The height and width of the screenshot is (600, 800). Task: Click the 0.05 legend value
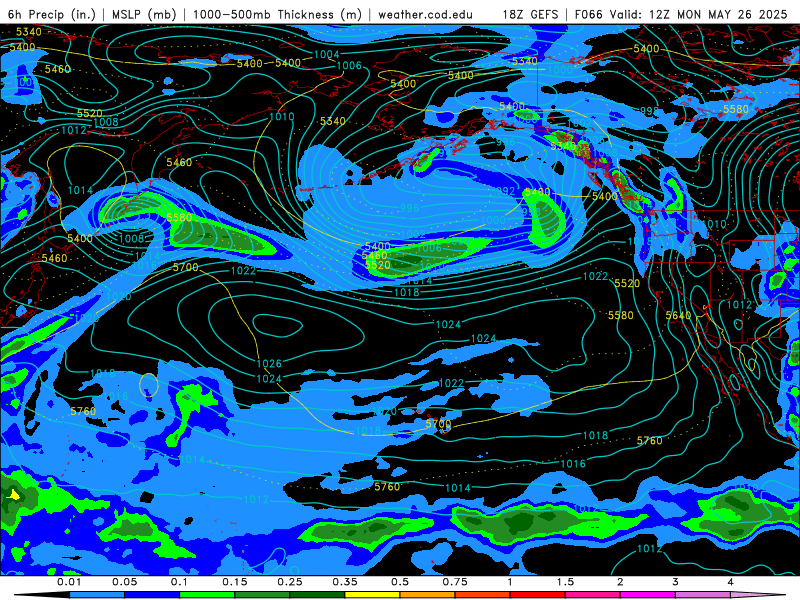[x=124, y=582]
